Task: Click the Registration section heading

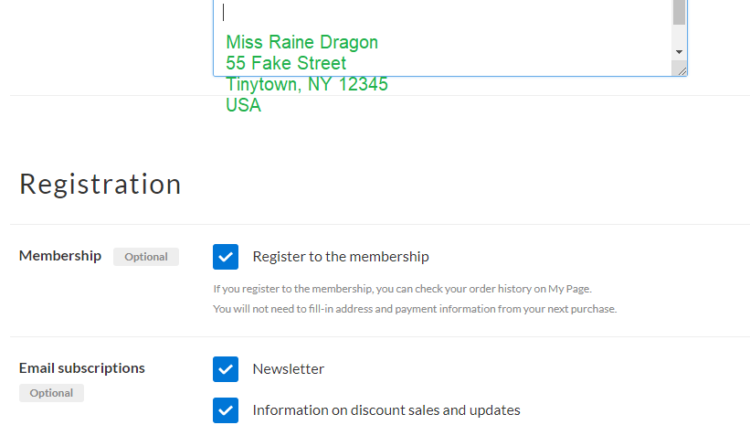Action: point(100,184)
